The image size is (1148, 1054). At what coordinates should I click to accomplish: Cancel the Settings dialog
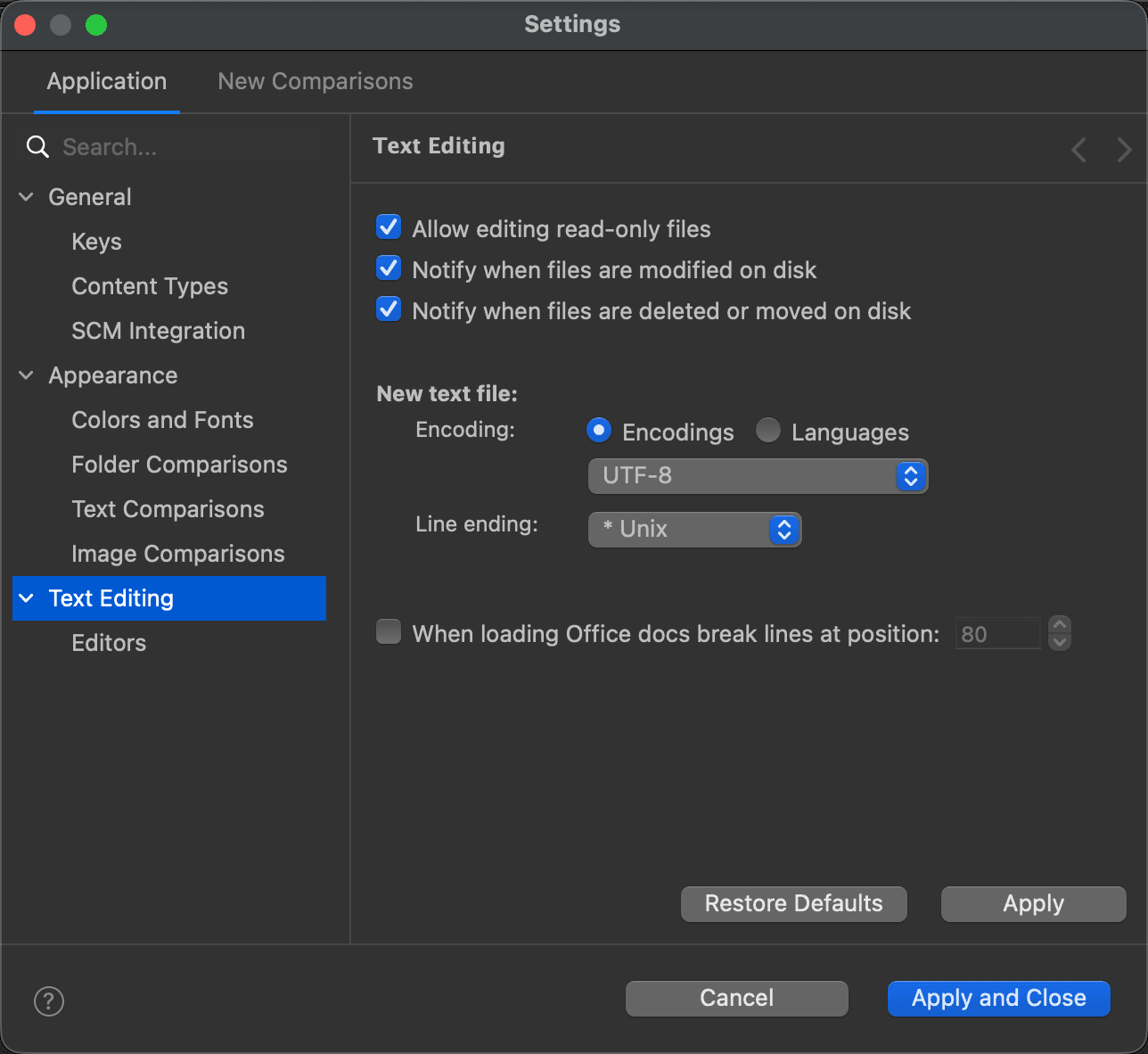737,999
